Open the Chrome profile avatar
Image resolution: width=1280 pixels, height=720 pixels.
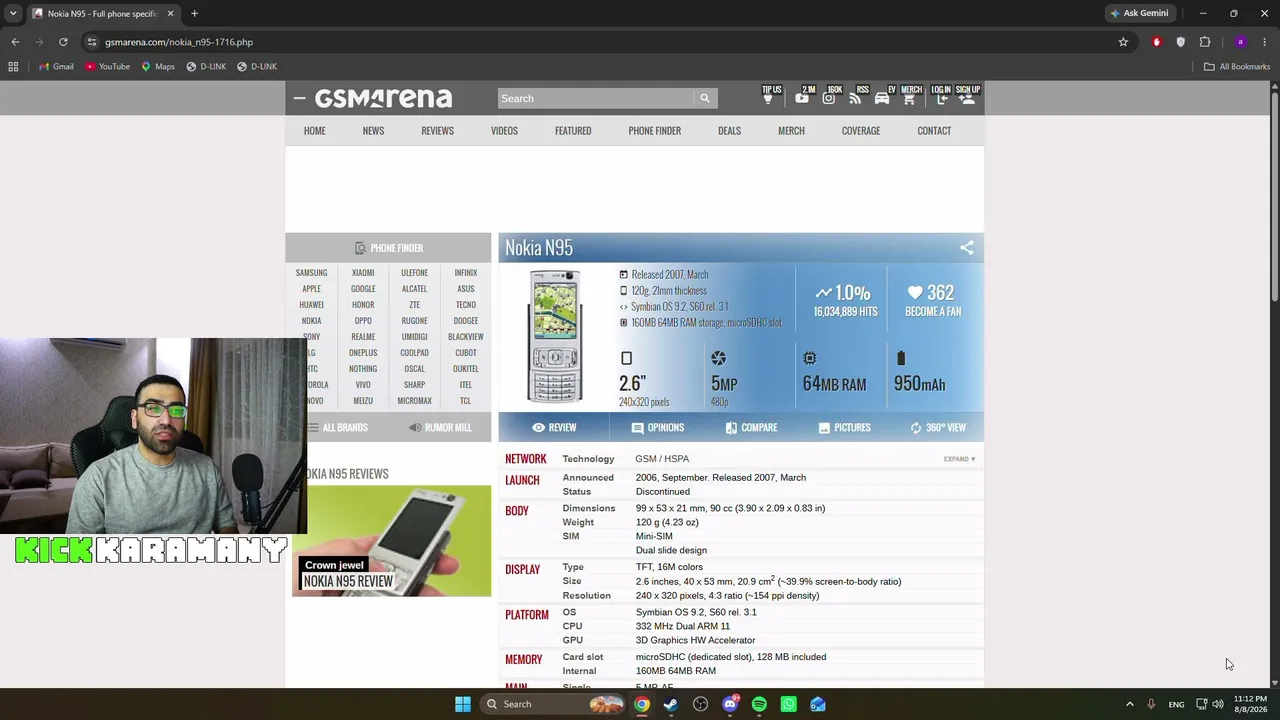[1240, 42]
